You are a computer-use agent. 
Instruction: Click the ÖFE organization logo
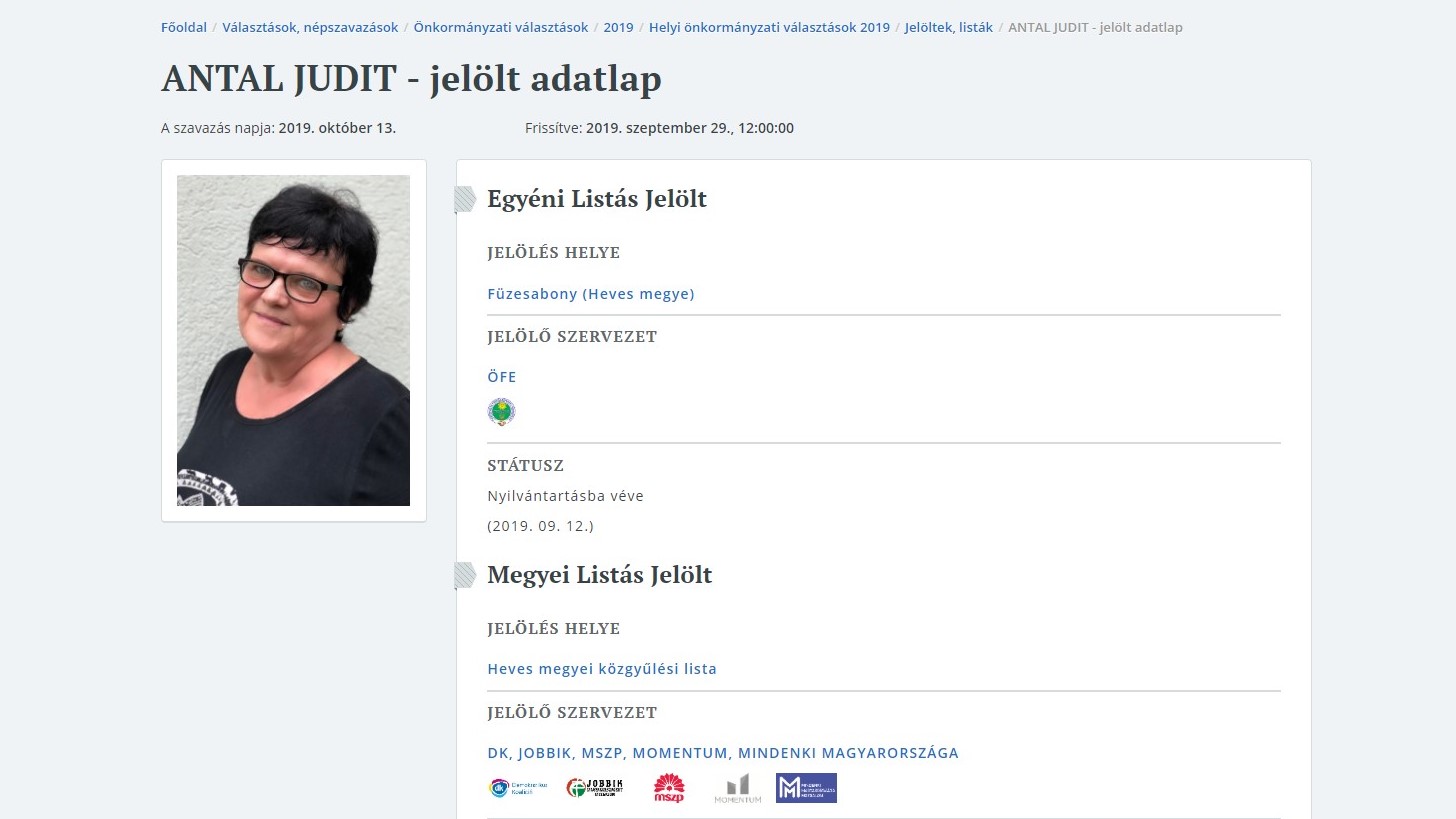(x=501, y=412)
